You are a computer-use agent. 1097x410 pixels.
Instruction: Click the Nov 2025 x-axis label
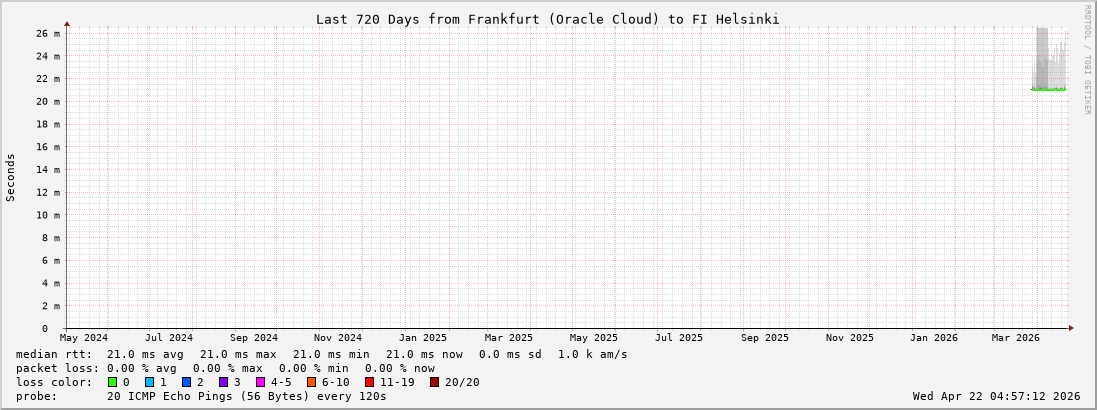point(849,338)
